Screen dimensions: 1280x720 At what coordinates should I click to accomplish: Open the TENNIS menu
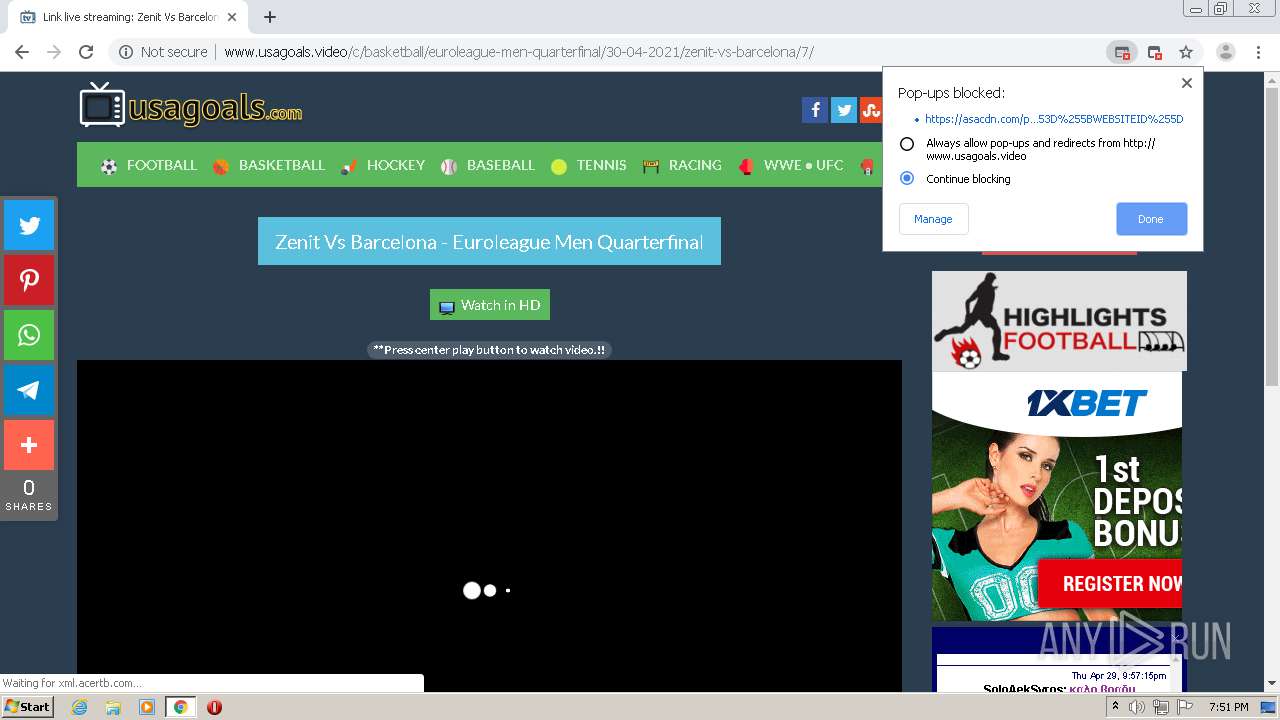point(589,165)
